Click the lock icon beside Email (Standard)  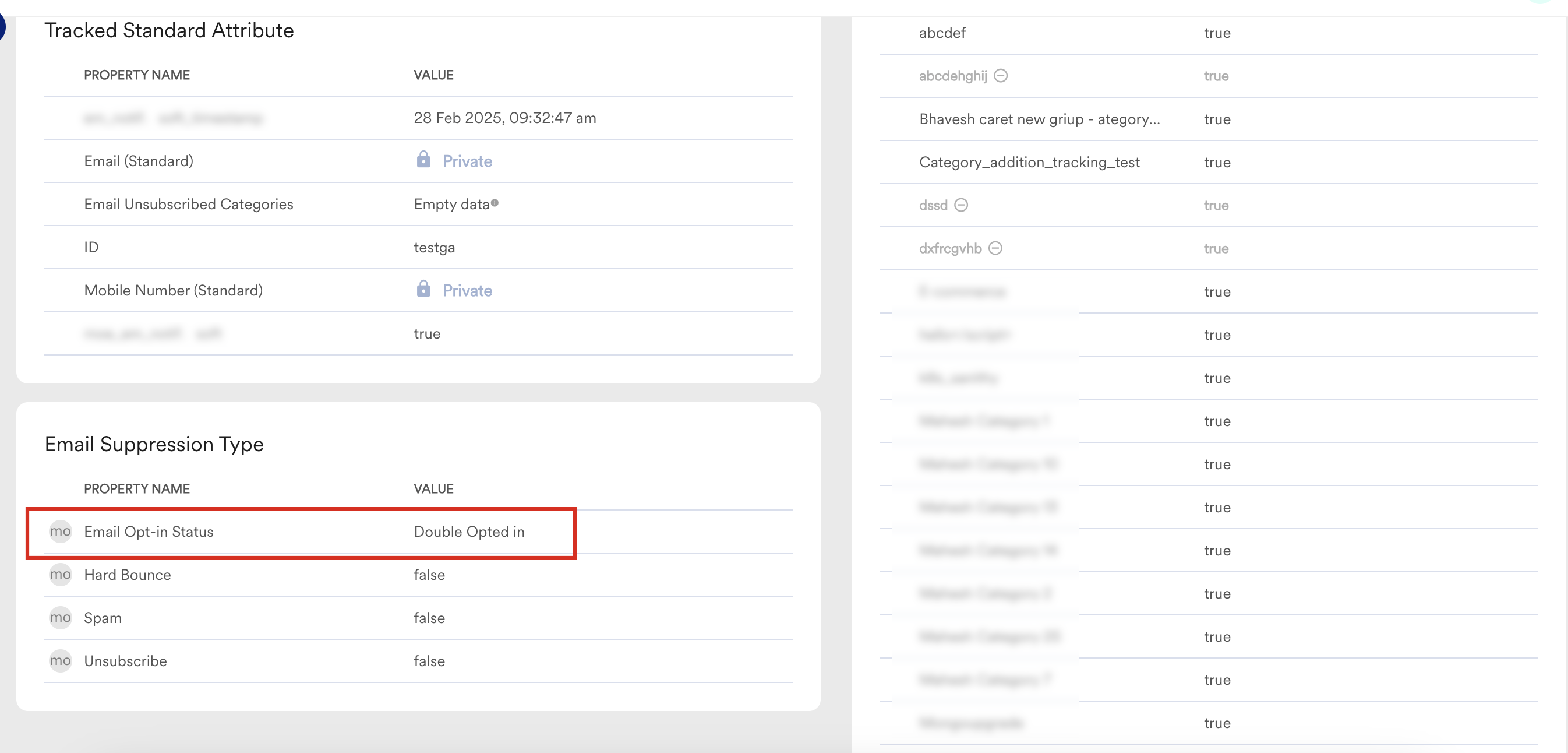[423, 160]
